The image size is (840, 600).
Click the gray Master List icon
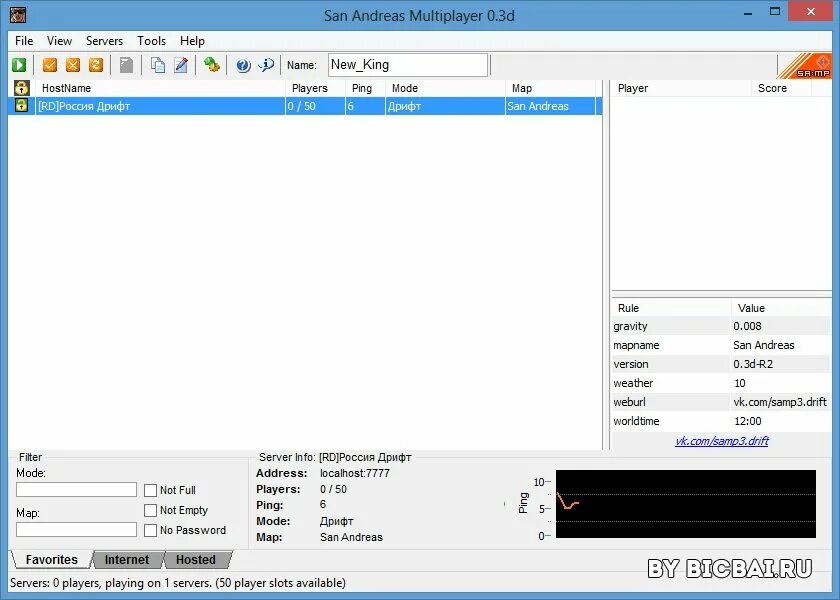pyautogui.click(x=126, y=65)
